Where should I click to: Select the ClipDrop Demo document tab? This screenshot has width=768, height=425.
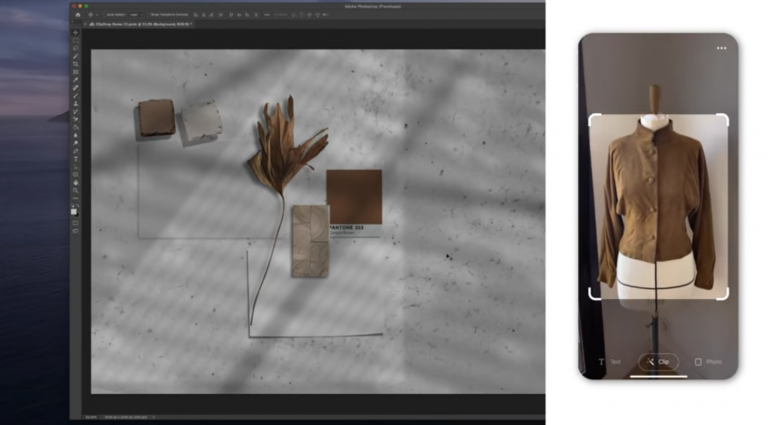(x=141, y=24)
